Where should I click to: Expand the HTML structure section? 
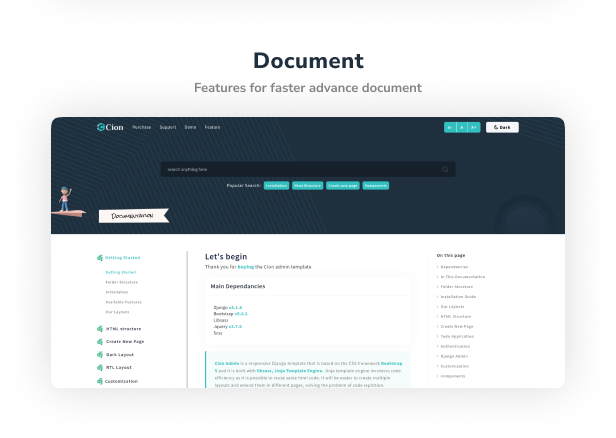pyautogui.click(x=124, y=328)
